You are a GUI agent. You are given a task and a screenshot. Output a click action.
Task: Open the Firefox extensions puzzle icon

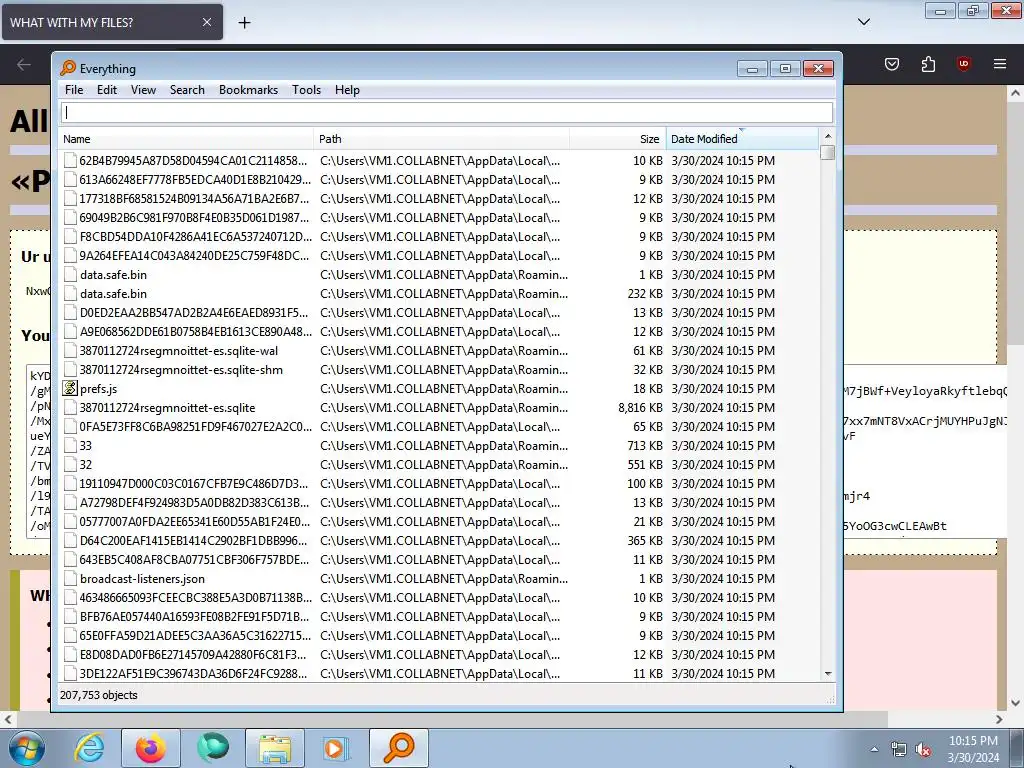coord(928,64)
